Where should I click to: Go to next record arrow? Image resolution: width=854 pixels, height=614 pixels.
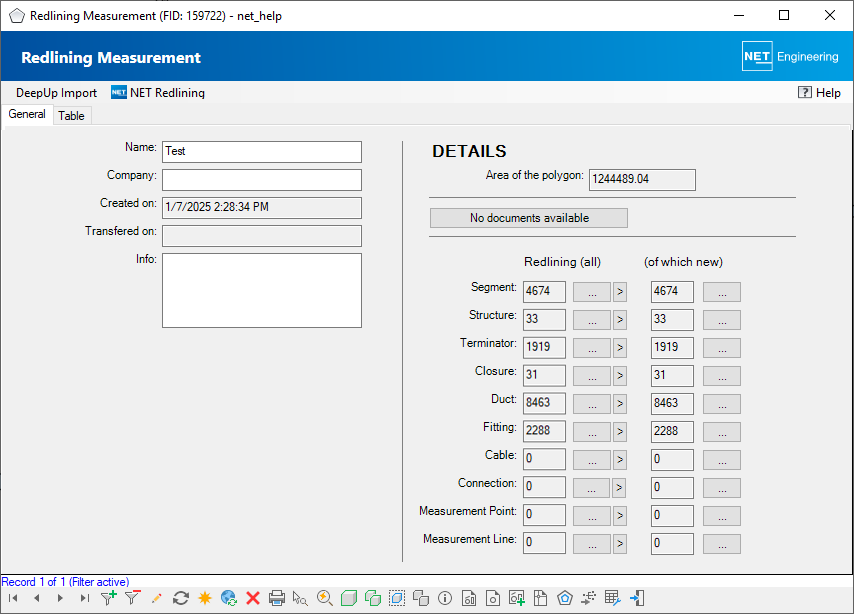(x=60, y=598)
